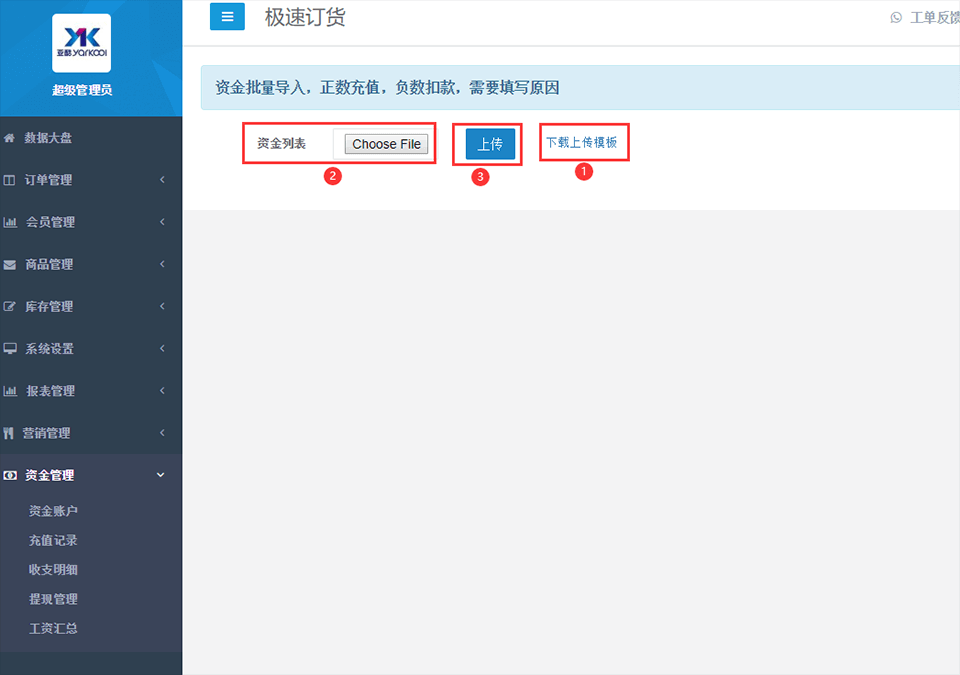Expand the 营销管理 chevron
Viewport: 960px width, 675px height.
(x=162, y=433)
